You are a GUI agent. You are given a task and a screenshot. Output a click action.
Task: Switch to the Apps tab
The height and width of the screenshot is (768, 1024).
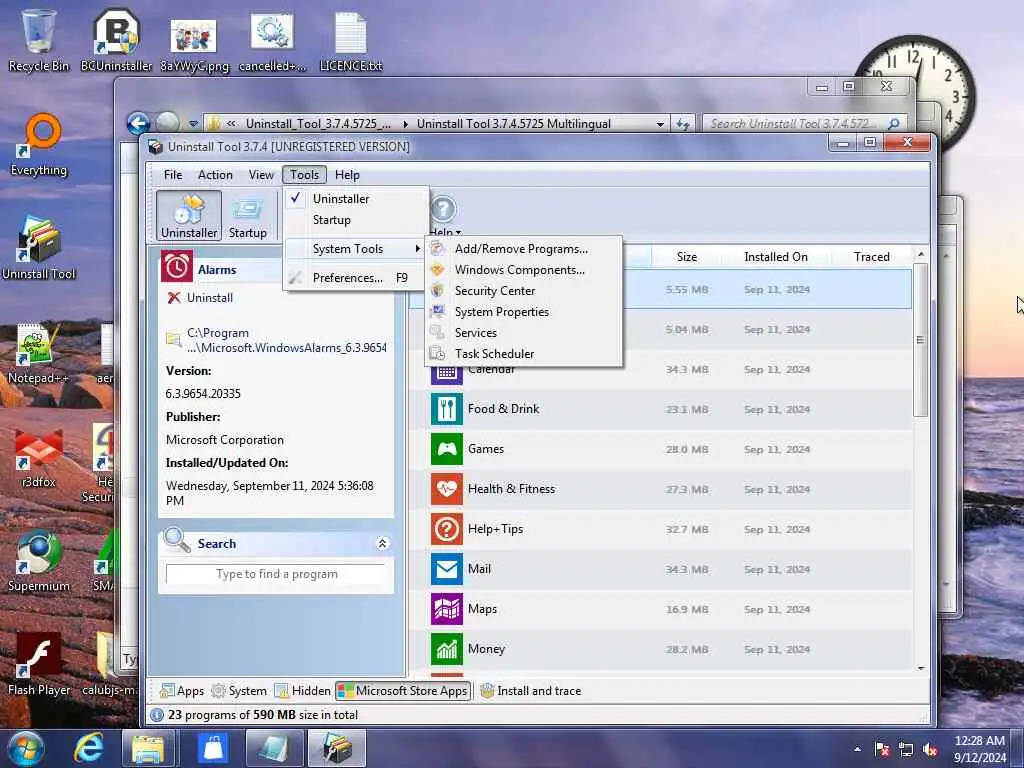click(182, 691)
